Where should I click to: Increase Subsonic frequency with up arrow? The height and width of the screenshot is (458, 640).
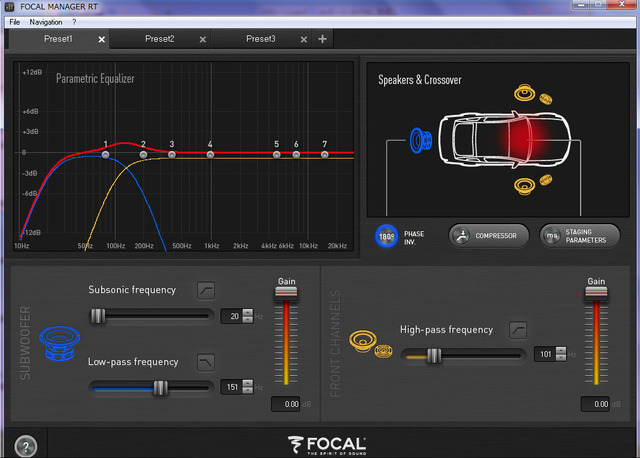click(x=247, y=313)
